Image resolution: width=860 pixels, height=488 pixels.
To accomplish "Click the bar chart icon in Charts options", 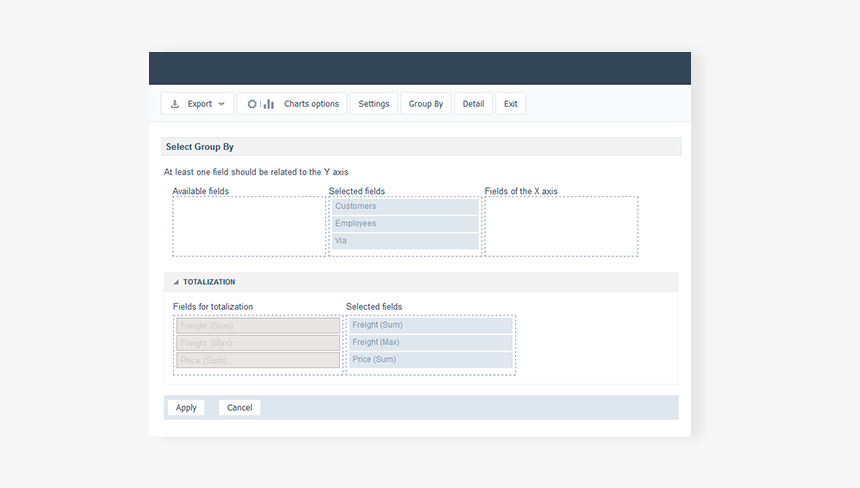I will pos(268,104).
